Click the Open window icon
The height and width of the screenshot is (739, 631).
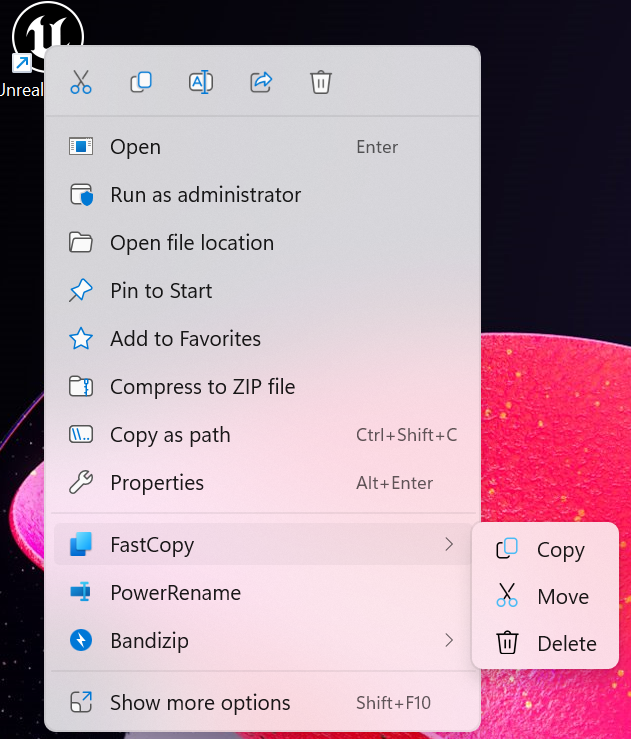point(81,147)
